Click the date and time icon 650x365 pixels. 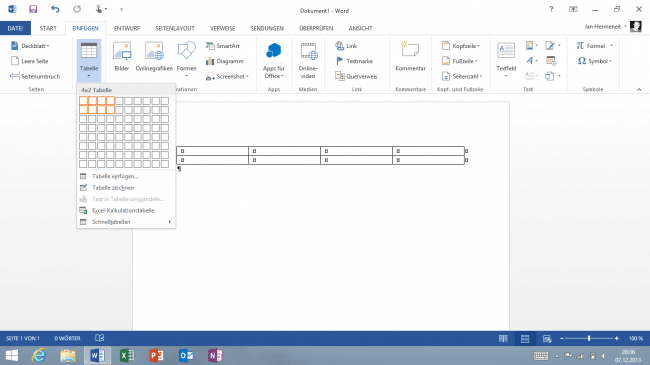pyautogui.click(x=551, y=61)
